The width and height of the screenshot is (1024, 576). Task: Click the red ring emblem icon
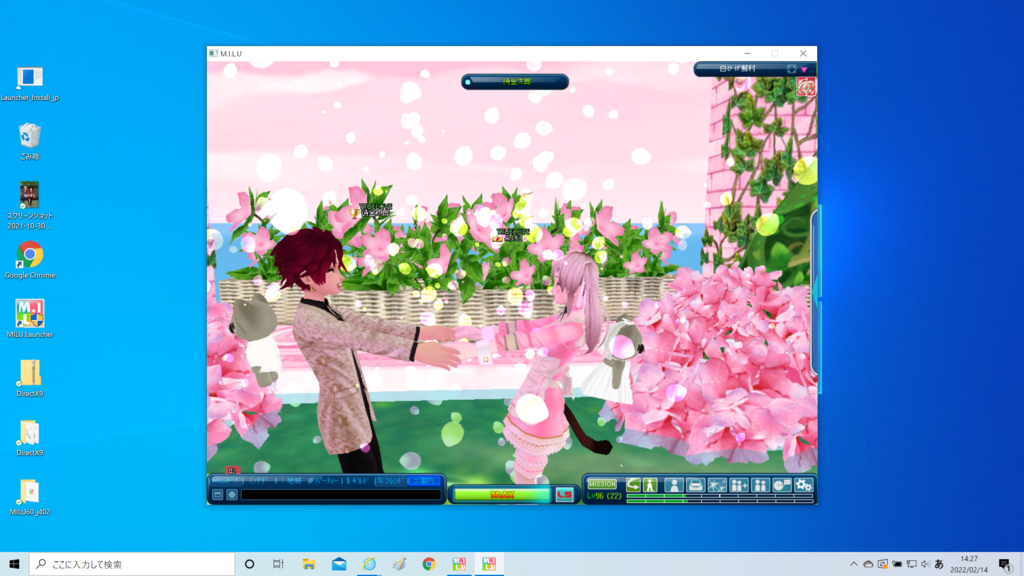click(806, 87)
